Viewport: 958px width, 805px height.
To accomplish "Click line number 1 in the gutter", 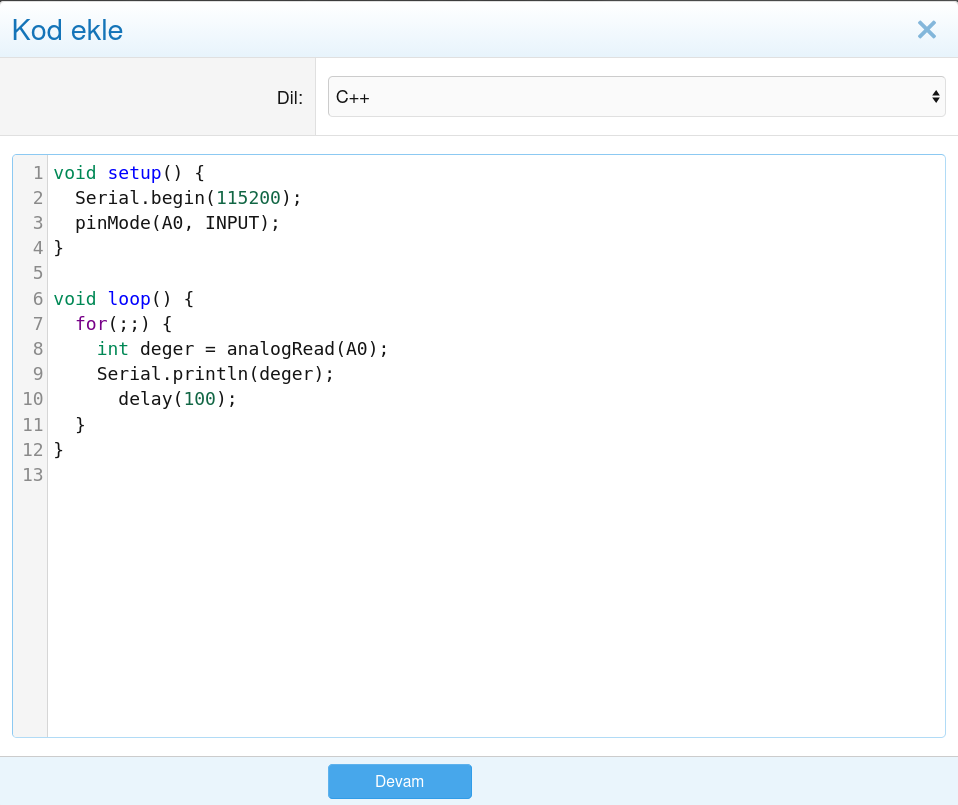I will 38,173.
